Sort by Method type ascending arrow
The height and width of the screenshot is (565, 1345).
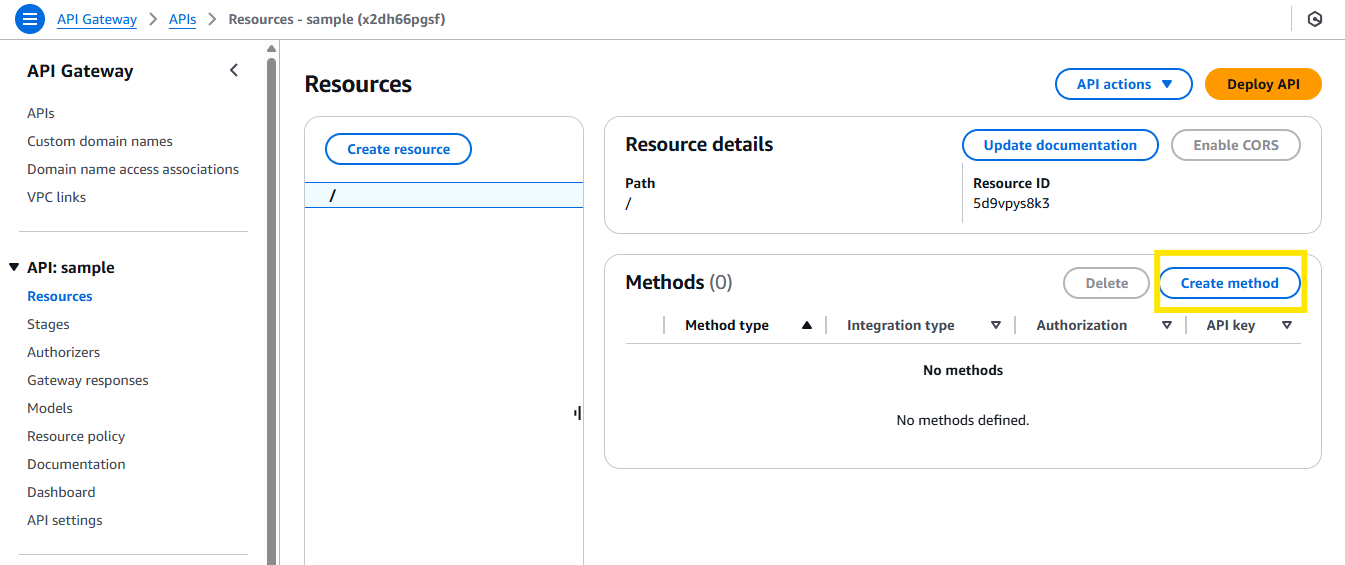pos(806,325)
